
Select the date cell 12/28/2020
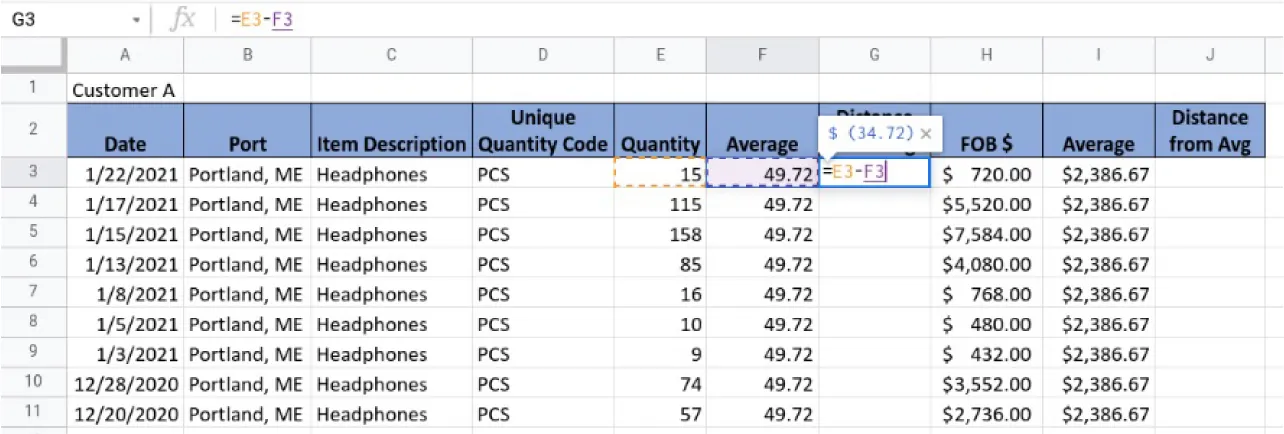point(125,385)
